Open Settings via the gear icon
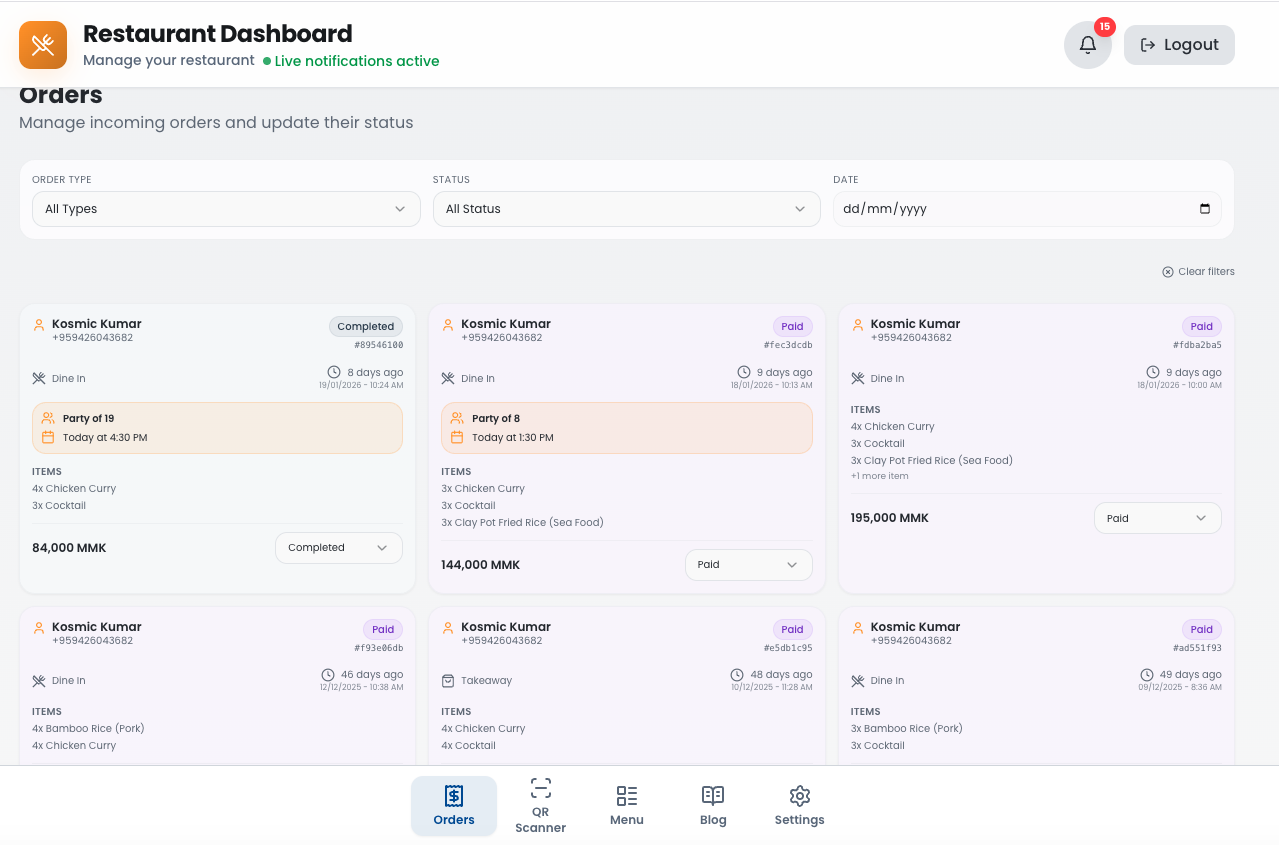The width and height of the screenshot is (1279, 845). 798,805
